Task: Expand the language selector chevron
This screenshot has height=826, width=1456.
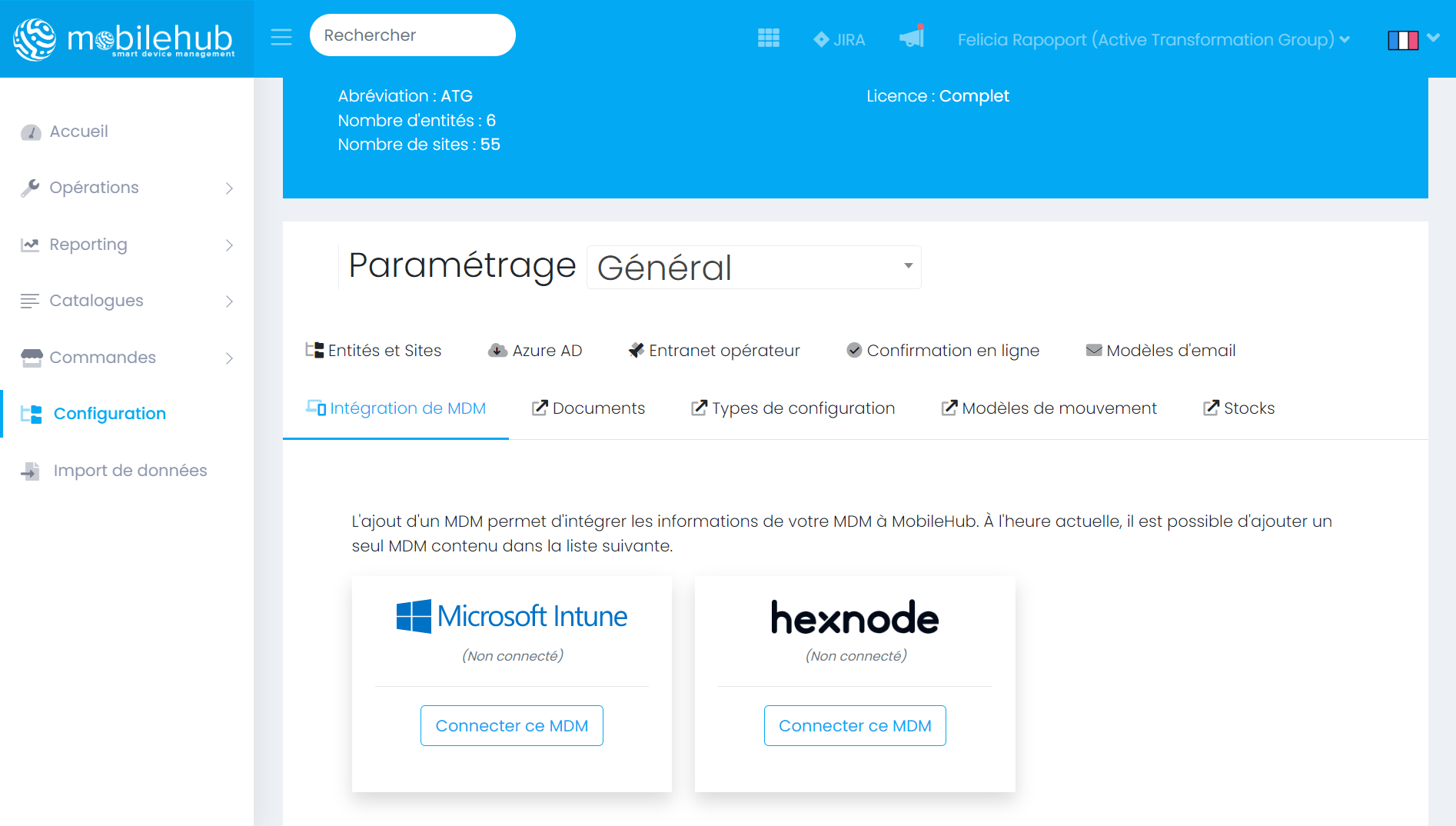Action: 1434,37
